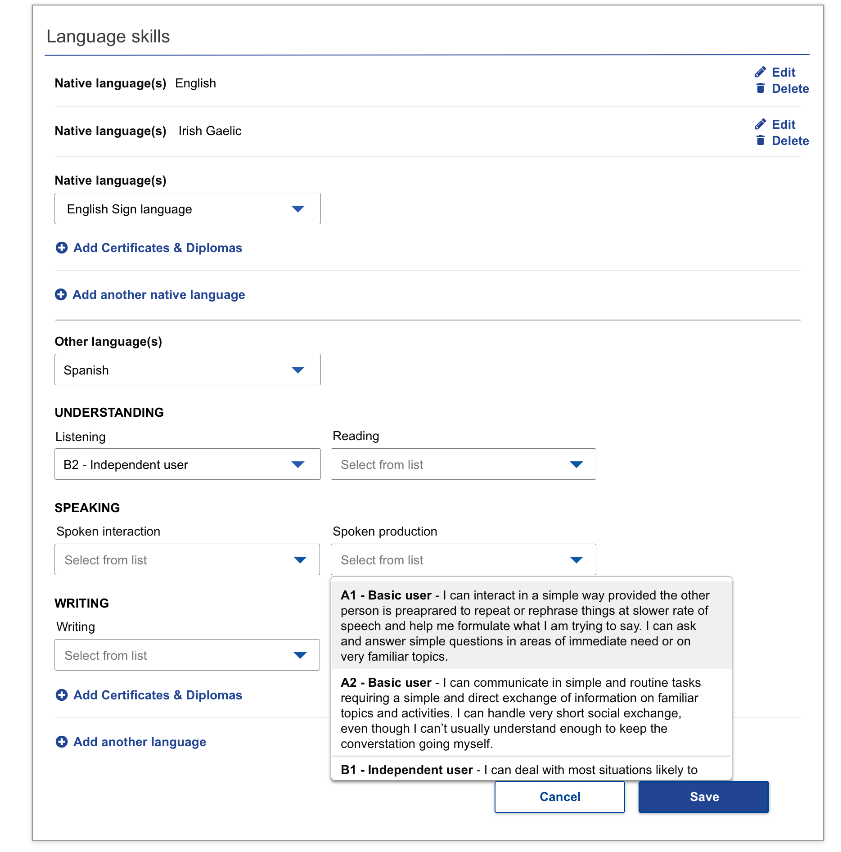Click Add another language link
Screen dimensions: 841x852
[131, 742]
